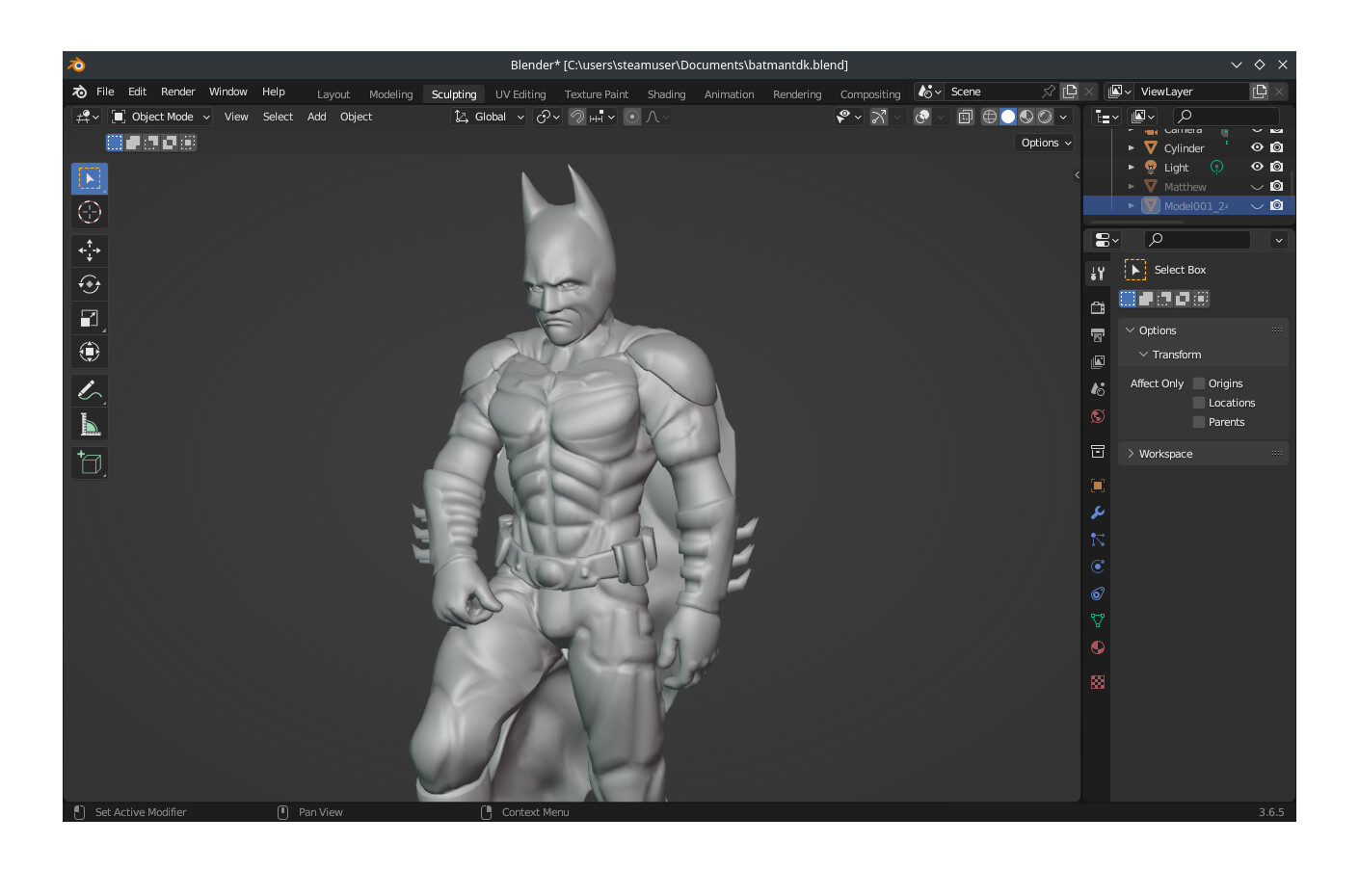
Task: Open the viewport shading options dropdown
Action: coord(1064,117)
